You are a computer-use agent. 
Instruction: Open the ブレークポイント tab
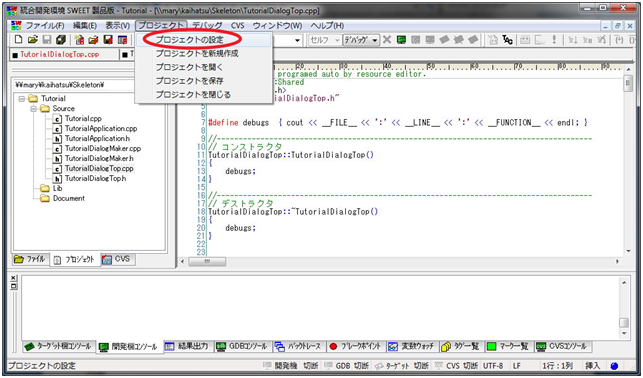coord(356,346)
